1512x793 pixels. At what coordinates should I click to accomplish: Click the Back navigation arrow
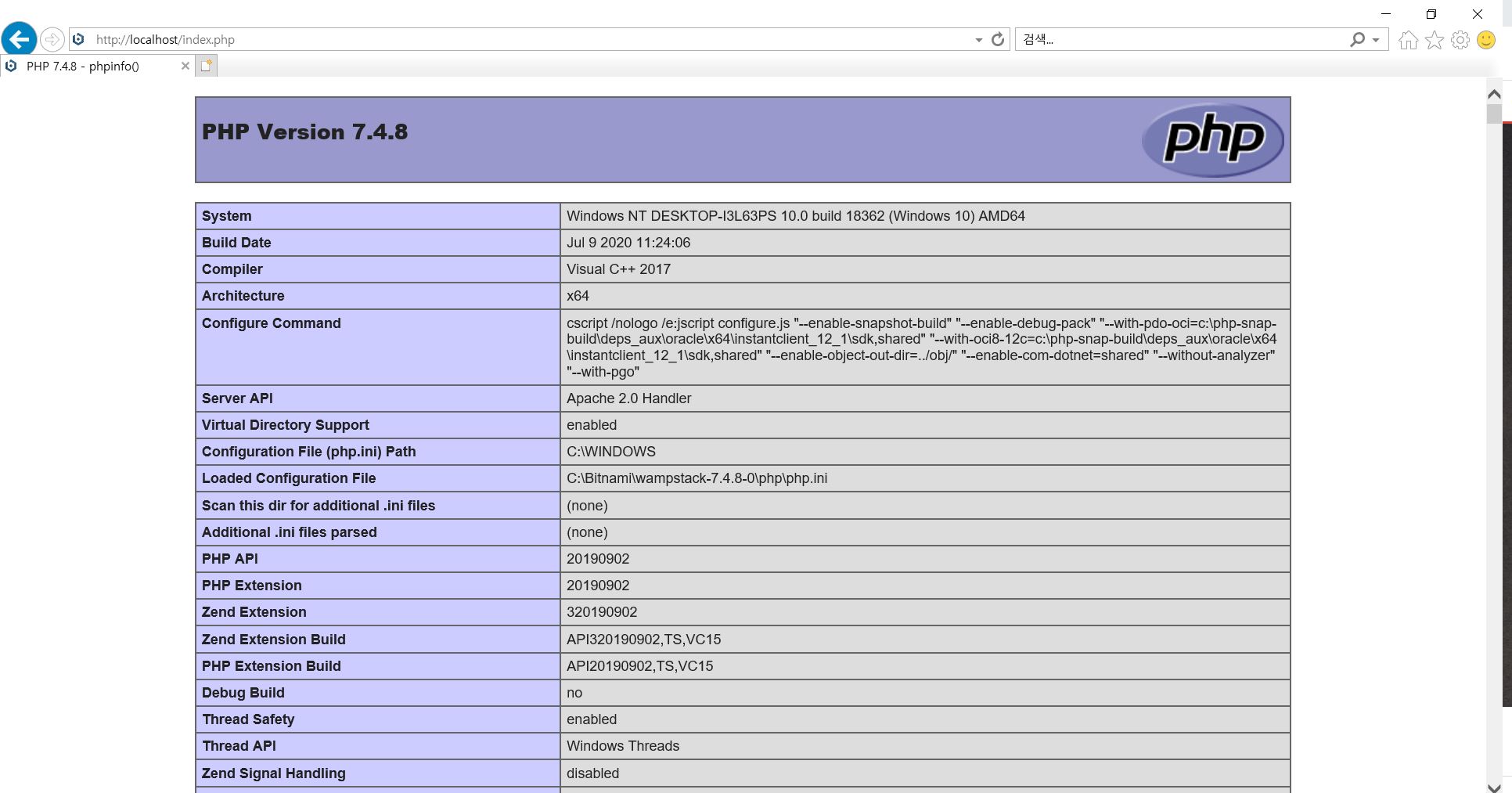pyautogui.click(x=18, y=38)
